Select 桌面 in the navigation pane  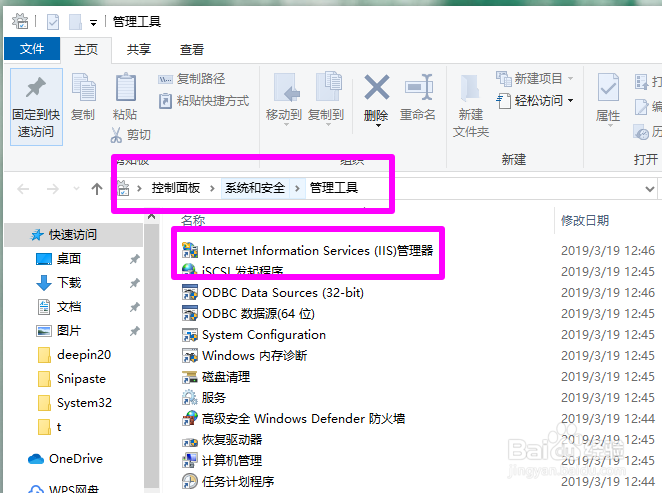click(x=68, y=258)
